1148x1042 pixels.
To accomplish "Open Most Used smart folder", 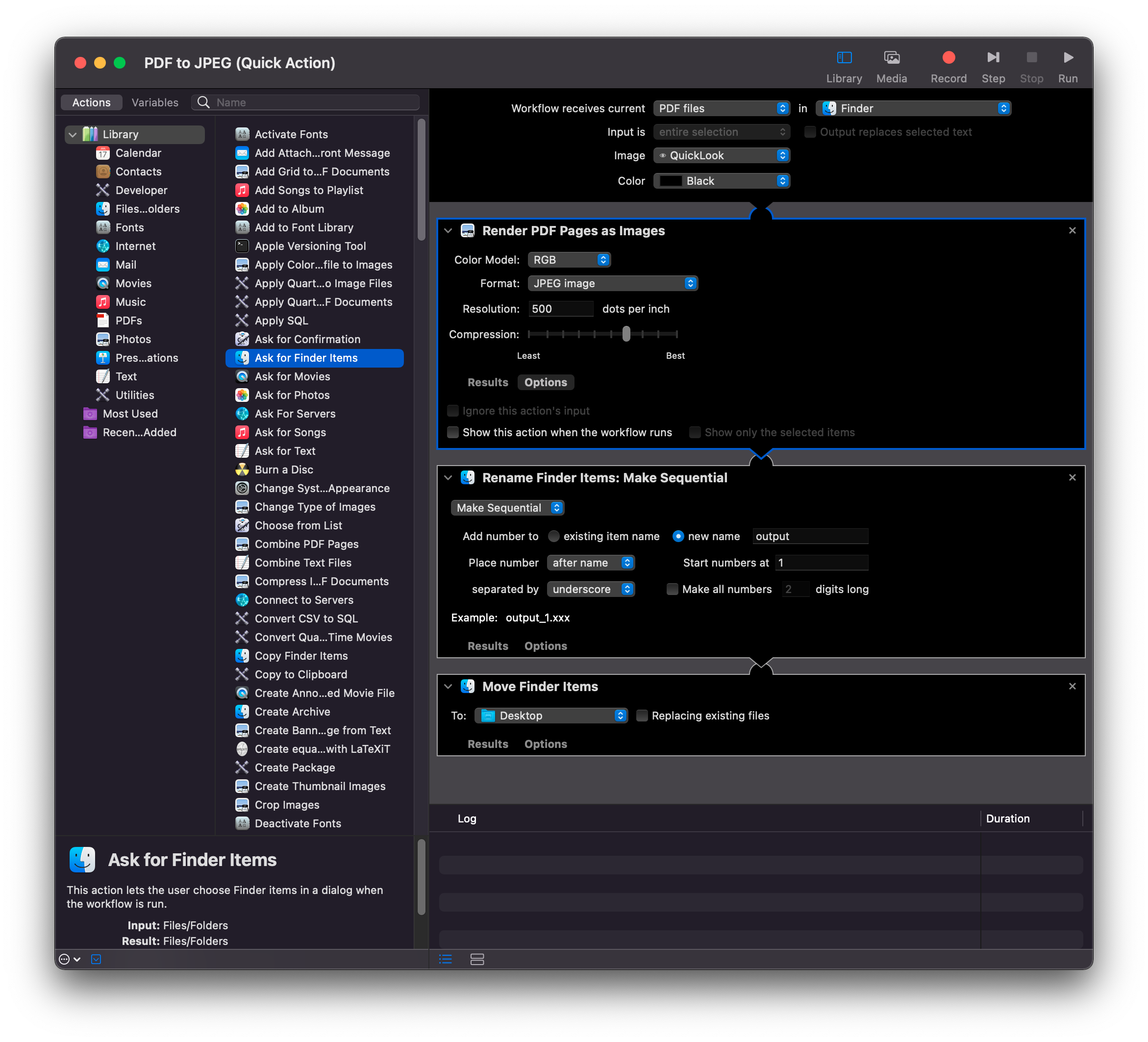I will click(x=130, y=414).
